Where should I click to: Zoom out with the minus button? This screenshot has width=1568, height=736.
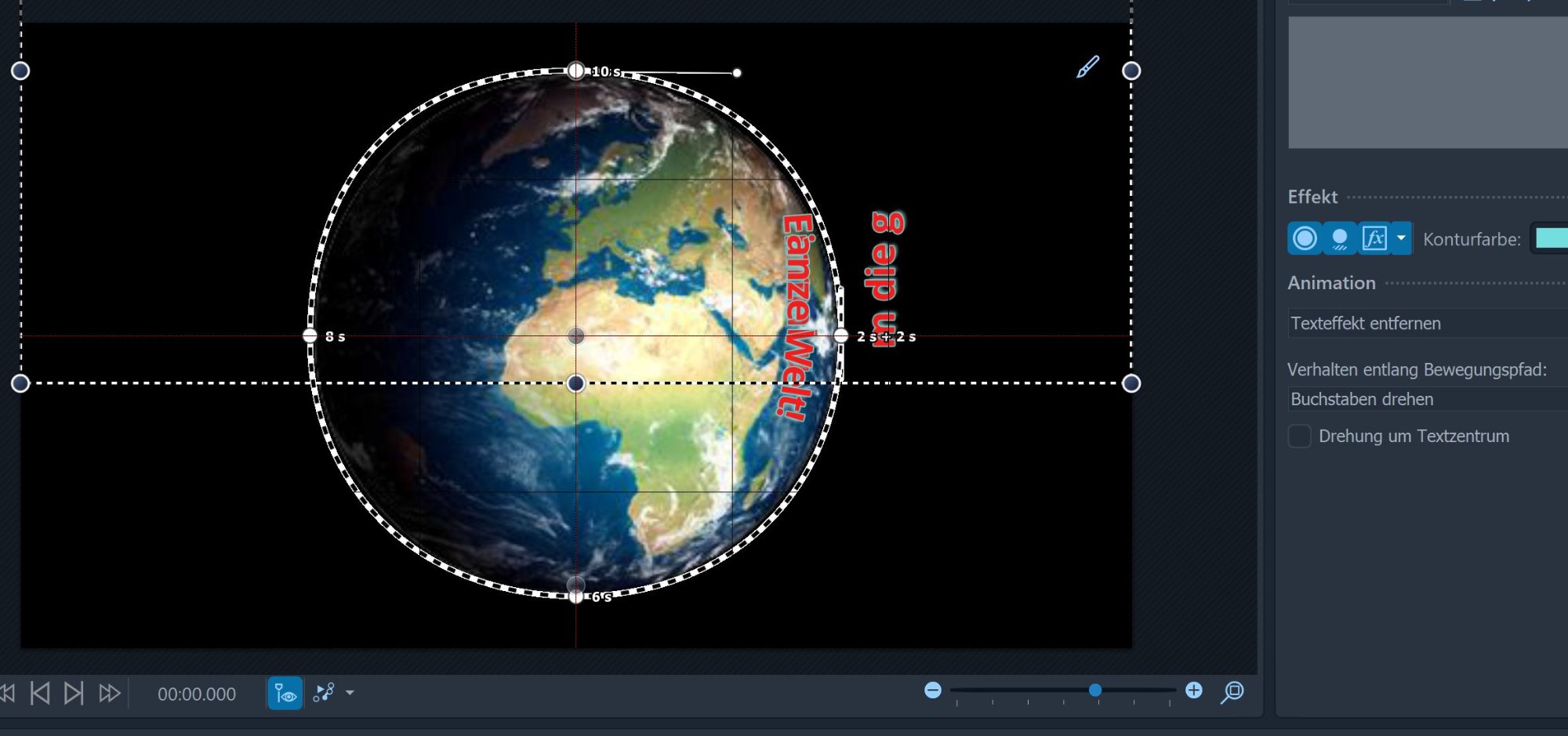[x=933, y=691]
